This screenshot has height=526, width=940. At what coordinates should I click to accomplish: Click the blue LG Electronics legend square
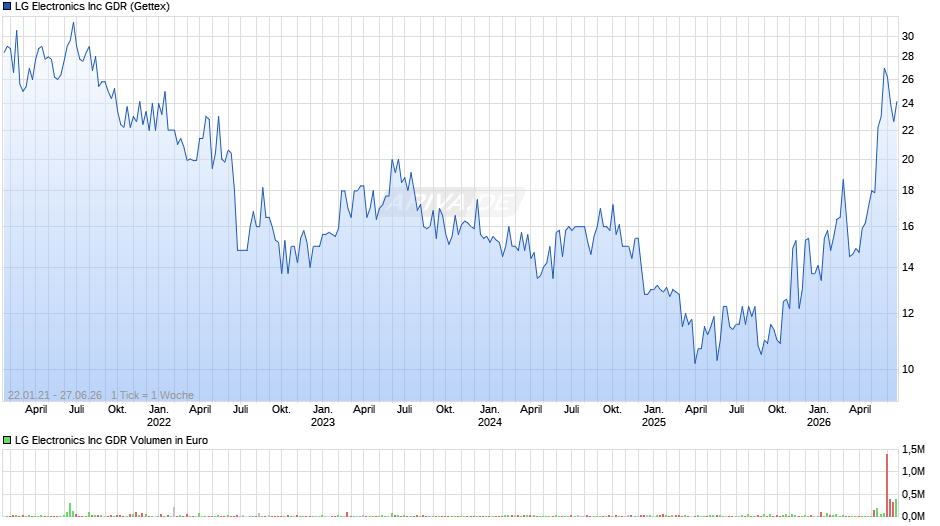click(x=7, y=7)
